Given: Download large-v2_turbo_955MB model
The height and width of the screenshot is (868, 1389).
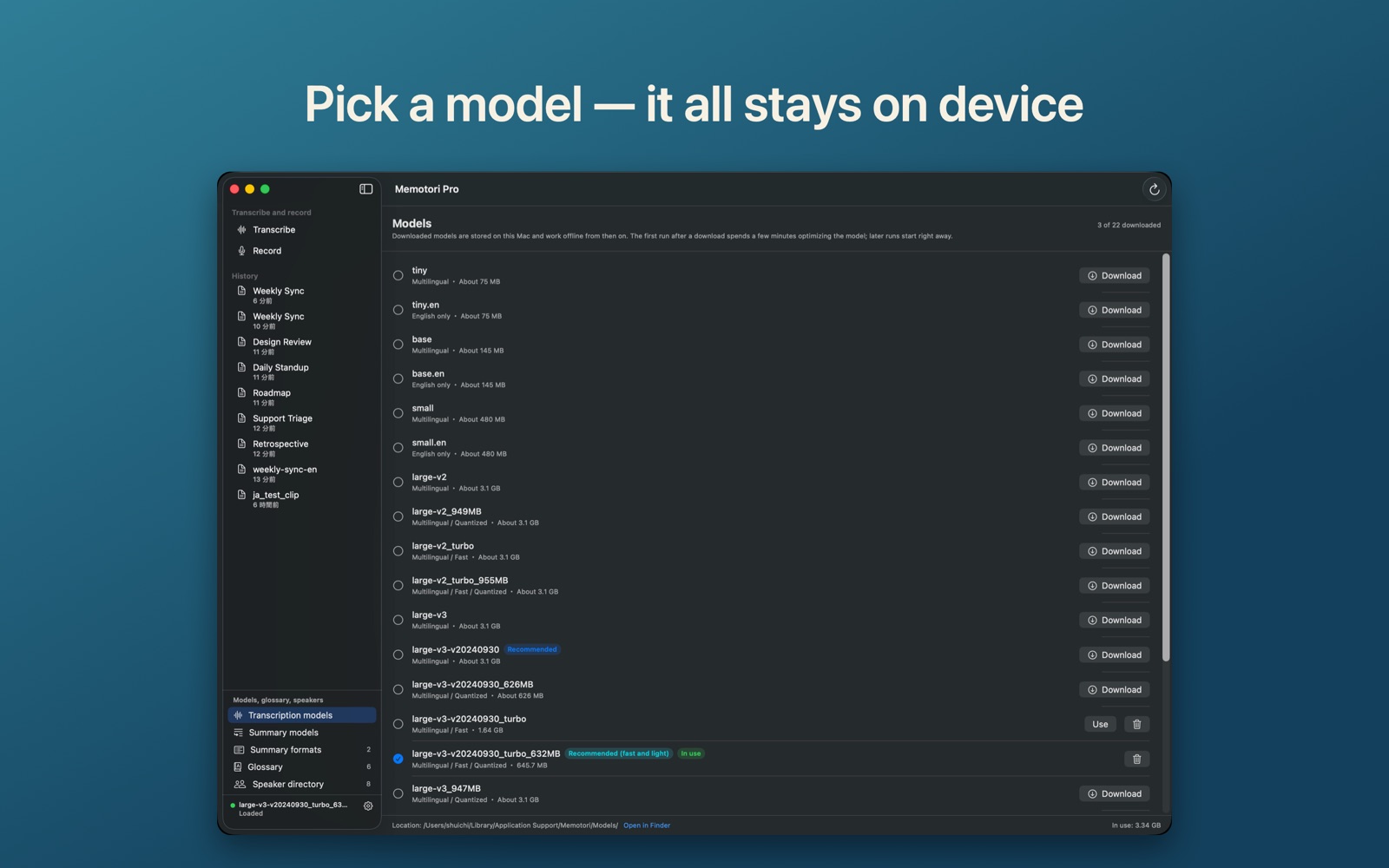Looking at the screenshot, I should pyautogui.click(x=1115, y=586).
